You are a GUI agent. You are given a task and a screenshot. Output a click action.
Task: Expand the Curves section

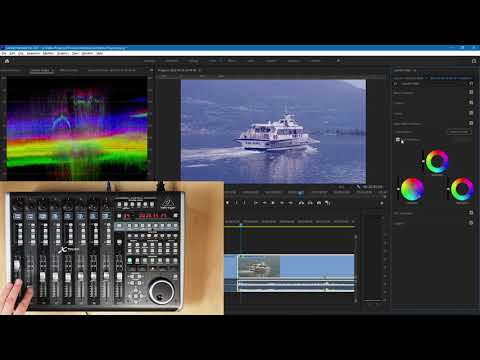[399, 114]
